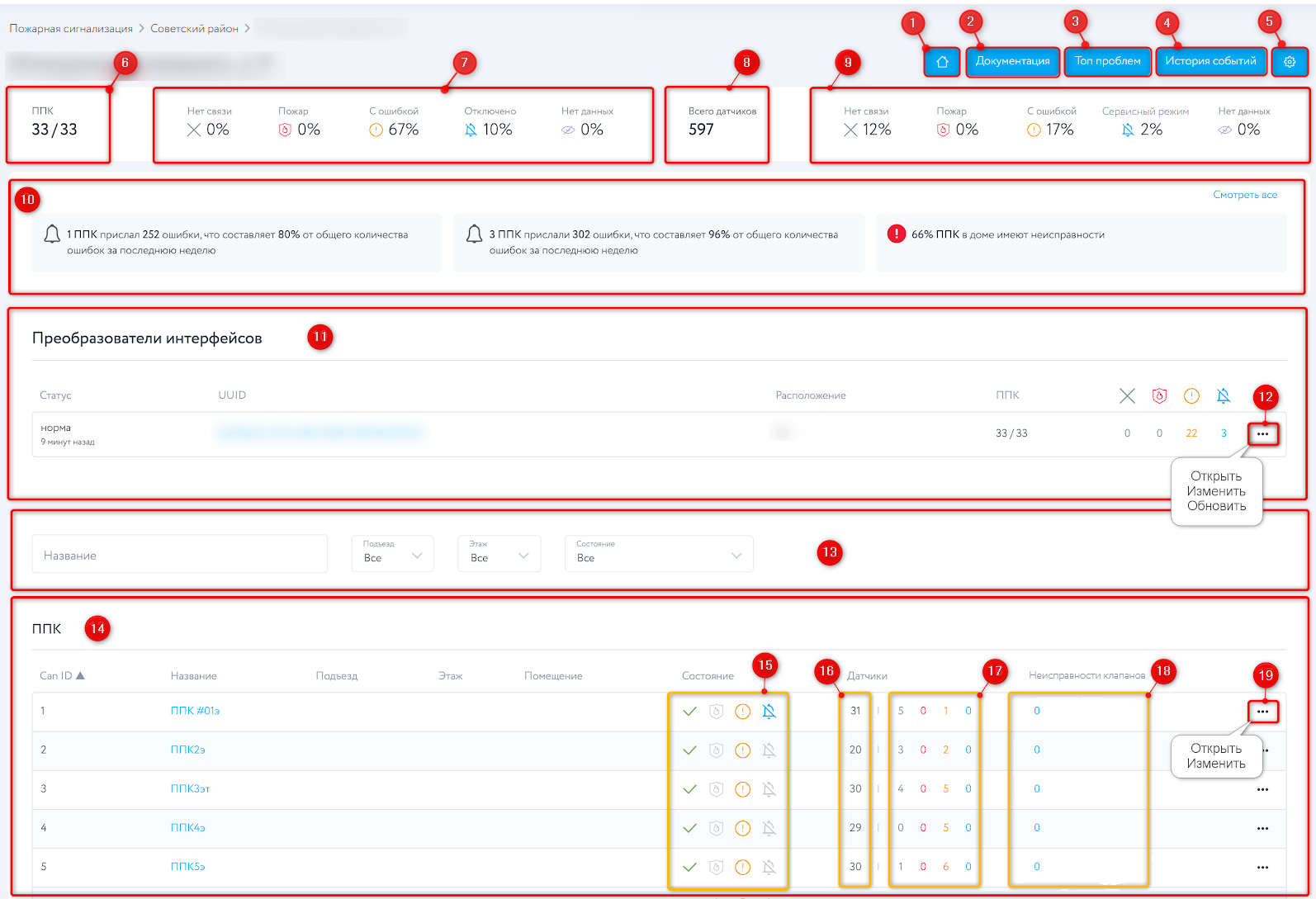Open ППК #01э link
The image size is (1316, 899).
[195, 711]
